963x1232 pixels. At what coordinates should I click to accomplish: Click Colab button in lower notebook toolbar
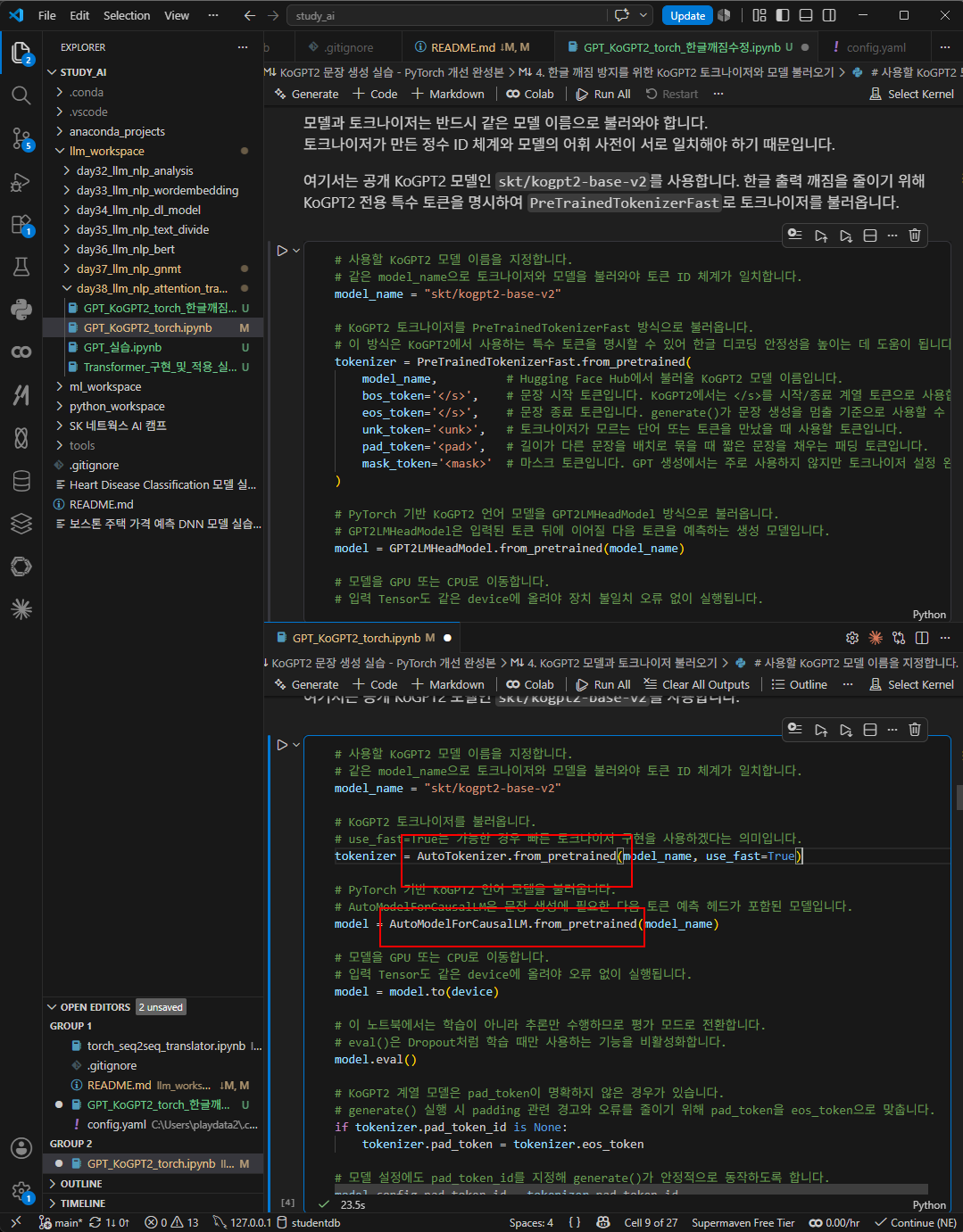529,684
